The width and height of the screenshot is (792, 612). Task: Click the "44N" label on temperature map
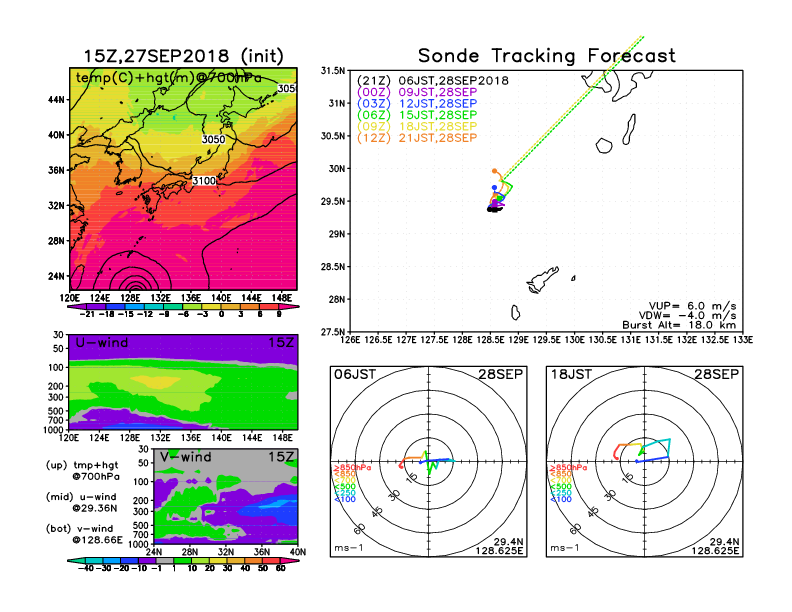[x=57, y=99]
